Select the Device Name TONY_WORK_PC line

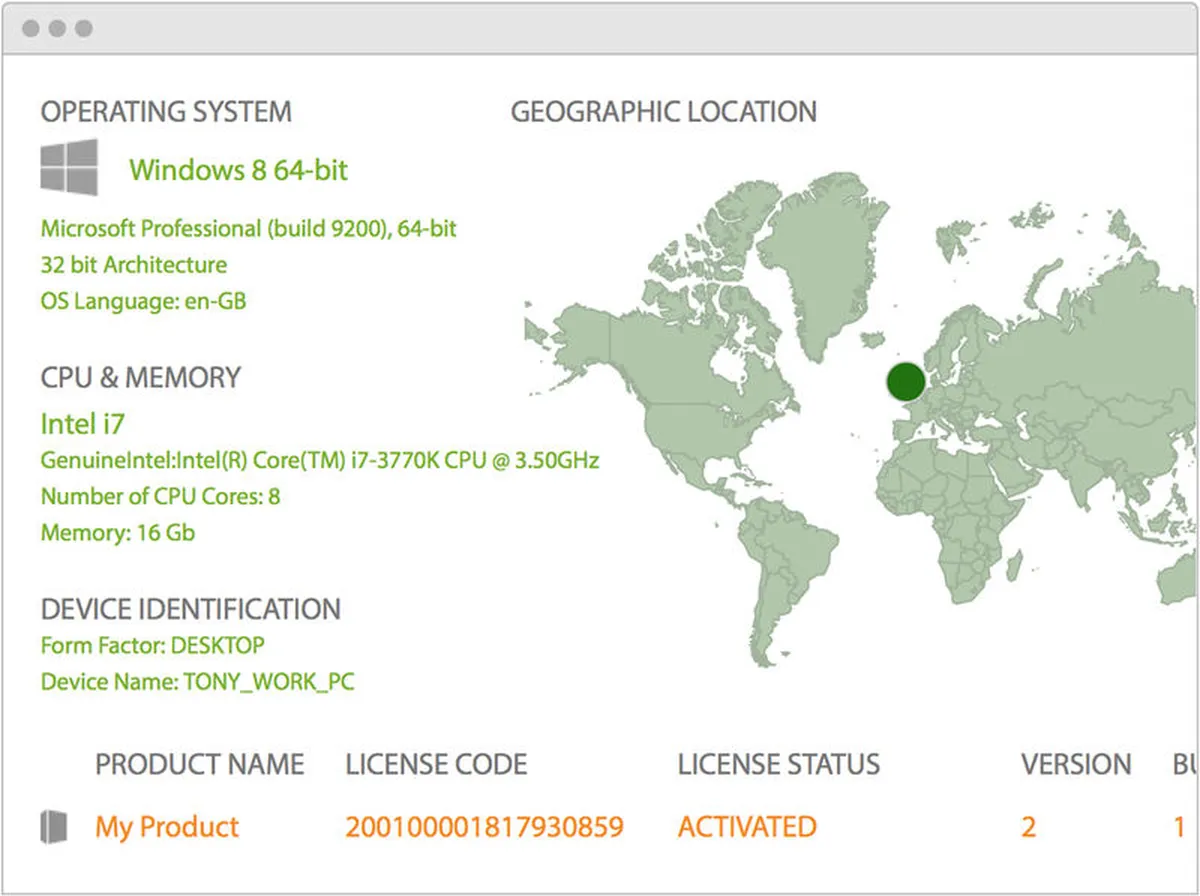197,682
